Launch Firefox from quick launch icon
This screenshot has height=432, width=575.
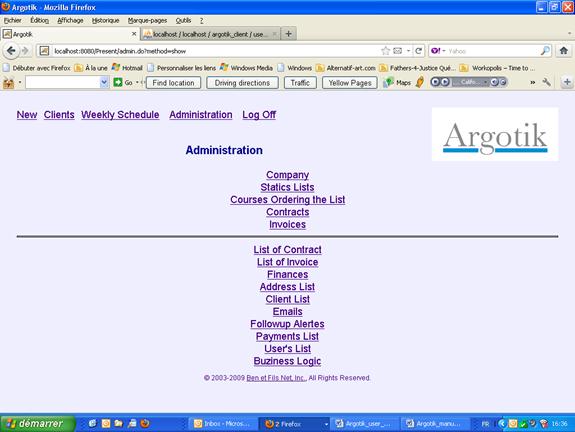click(145, 423)
